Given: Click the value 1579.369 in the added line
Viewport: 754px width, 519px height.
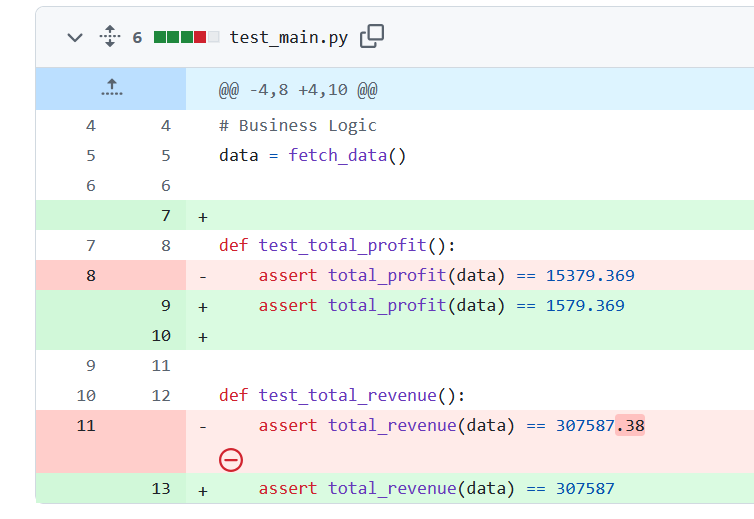Looking at the screenshot, I should tap(585, 305).
